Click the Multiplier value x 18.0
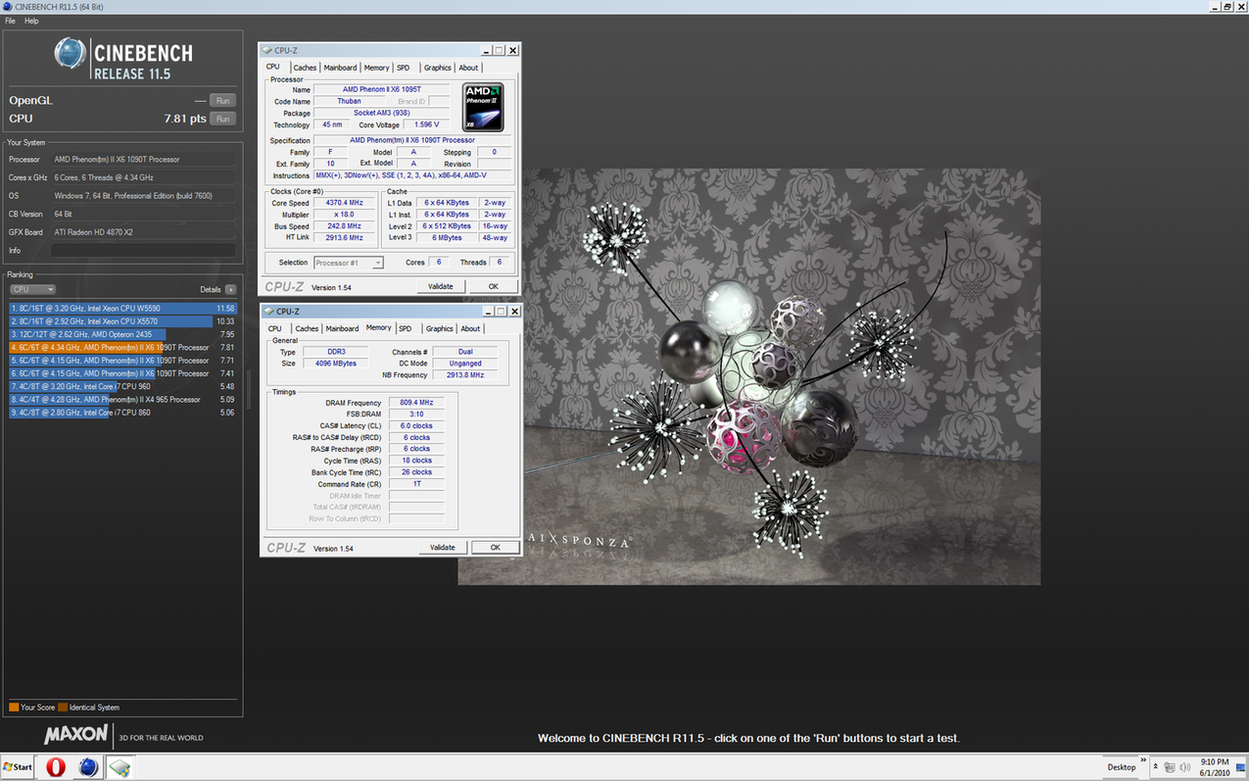 (x=343, y=214)
